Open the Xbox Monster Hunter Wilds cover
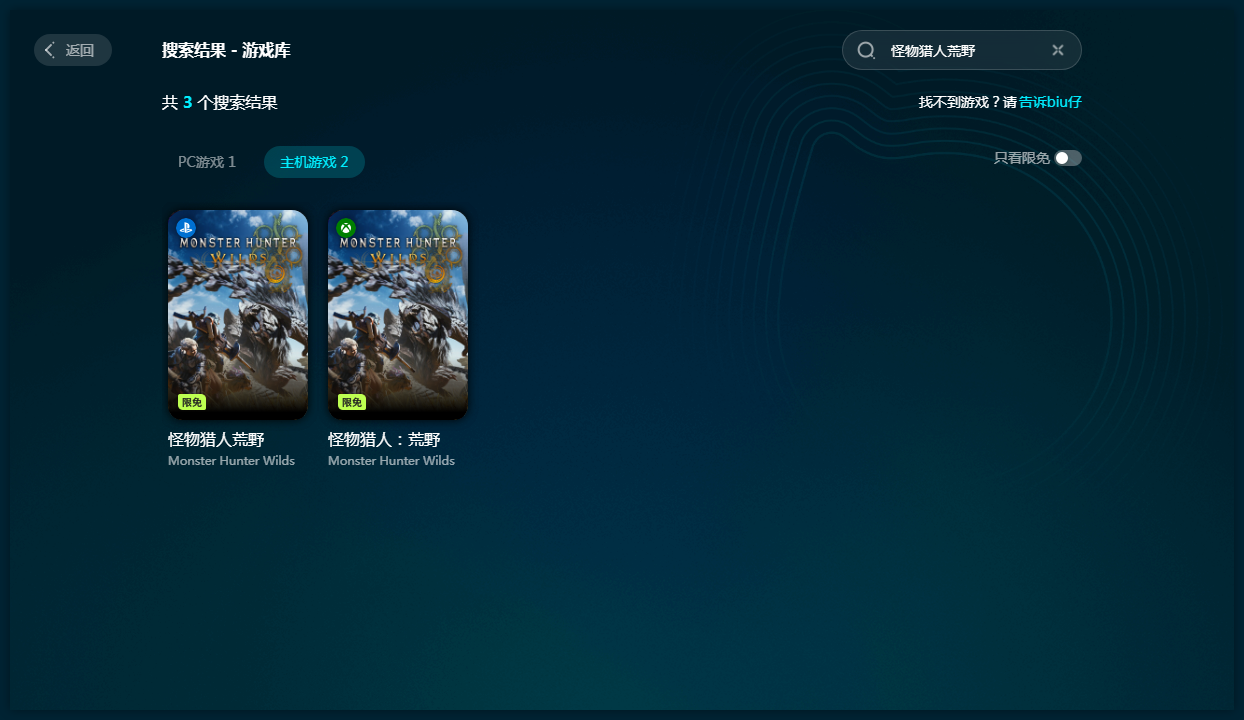 point(398,315)
